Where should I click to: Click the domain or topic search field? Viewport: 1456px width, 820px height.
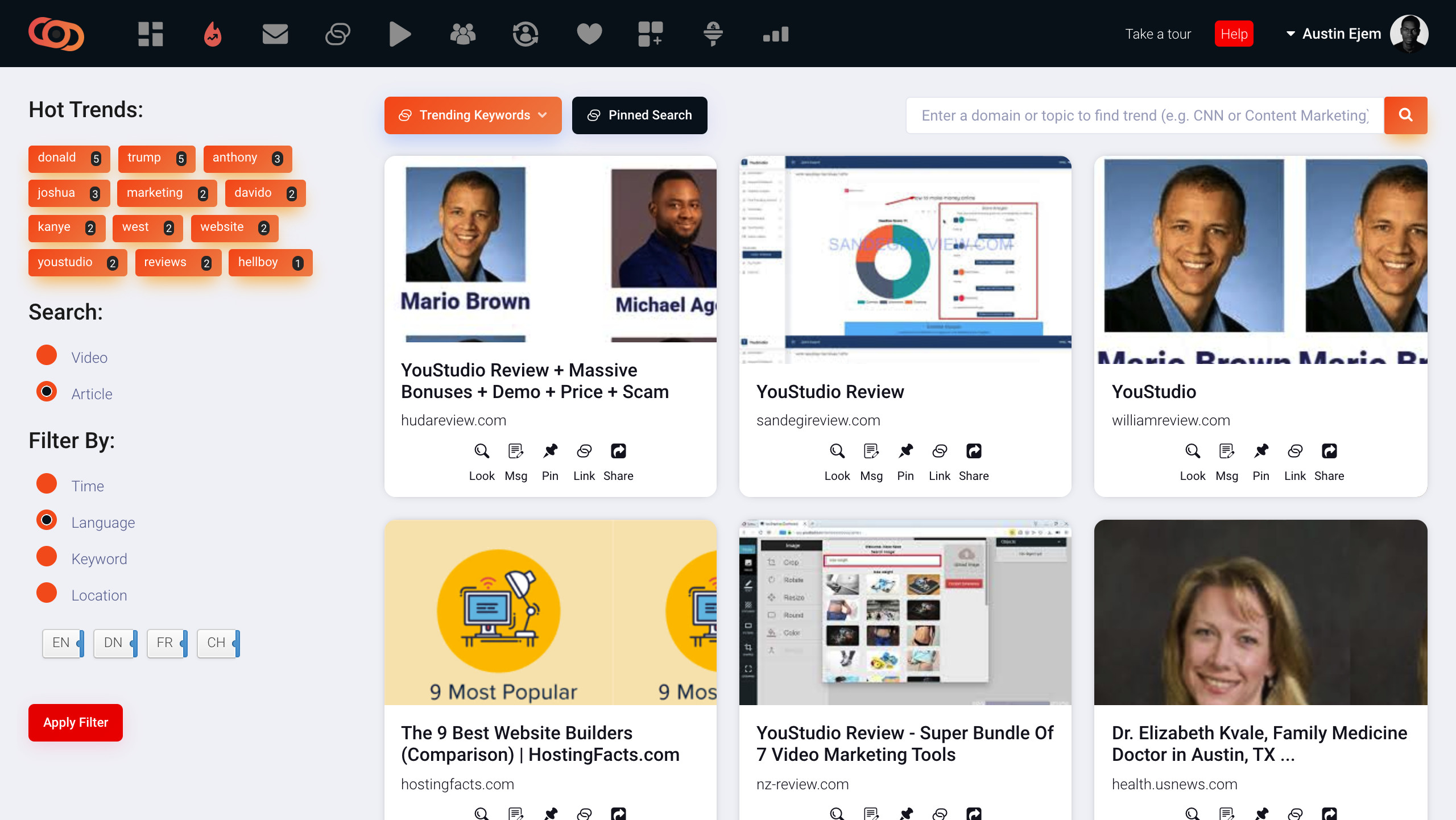(1145, 115)
